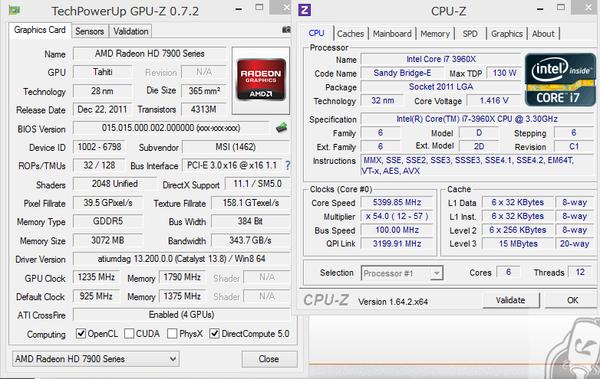Open the About tab in CPU-Z

pos(543,34)
